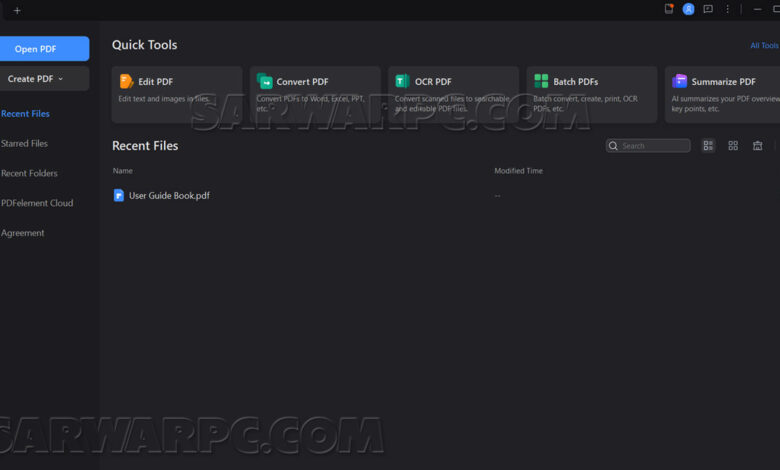Switch to list view icon
780x470 pixels.
[708, 146]
